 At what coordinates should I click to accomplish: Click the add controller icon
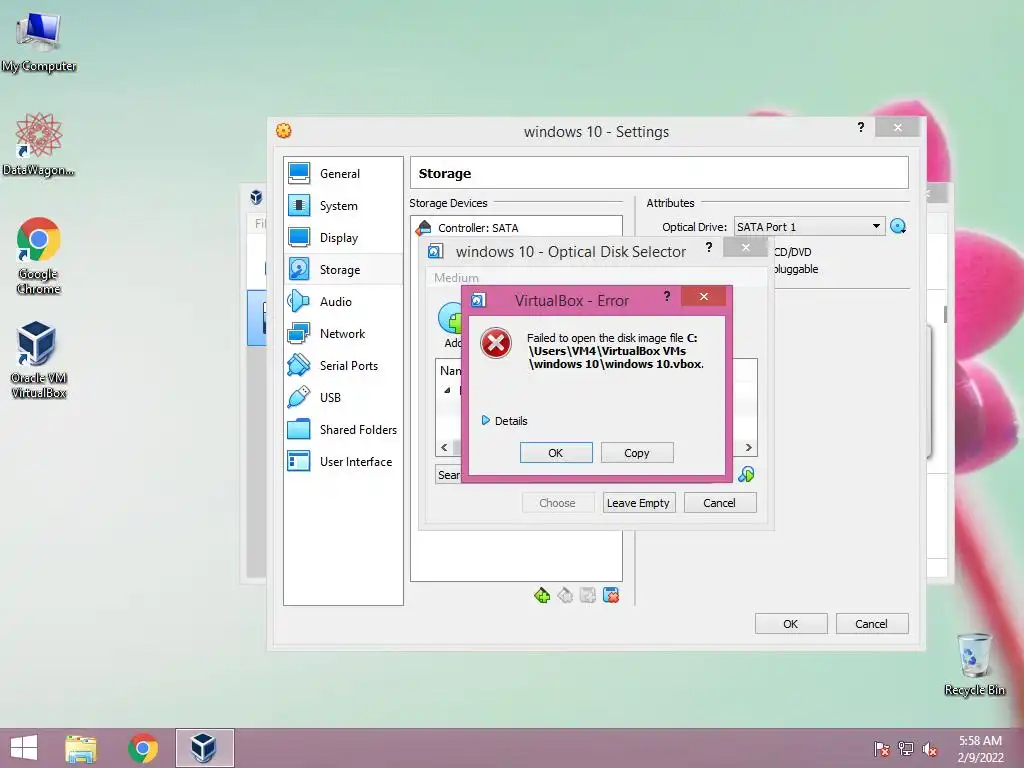point(542,596)
